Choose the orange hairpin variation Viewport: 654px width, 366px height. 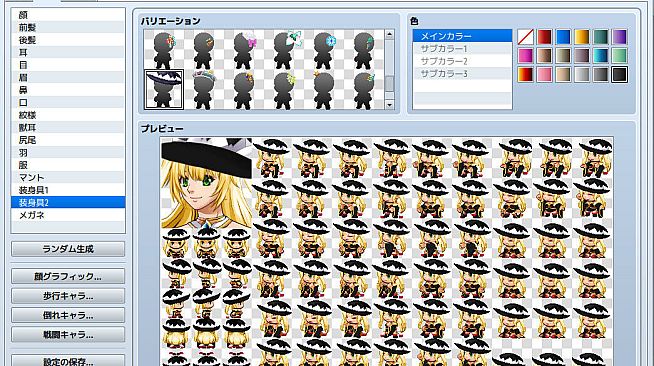pyautogui.click(x=204, y=50)
